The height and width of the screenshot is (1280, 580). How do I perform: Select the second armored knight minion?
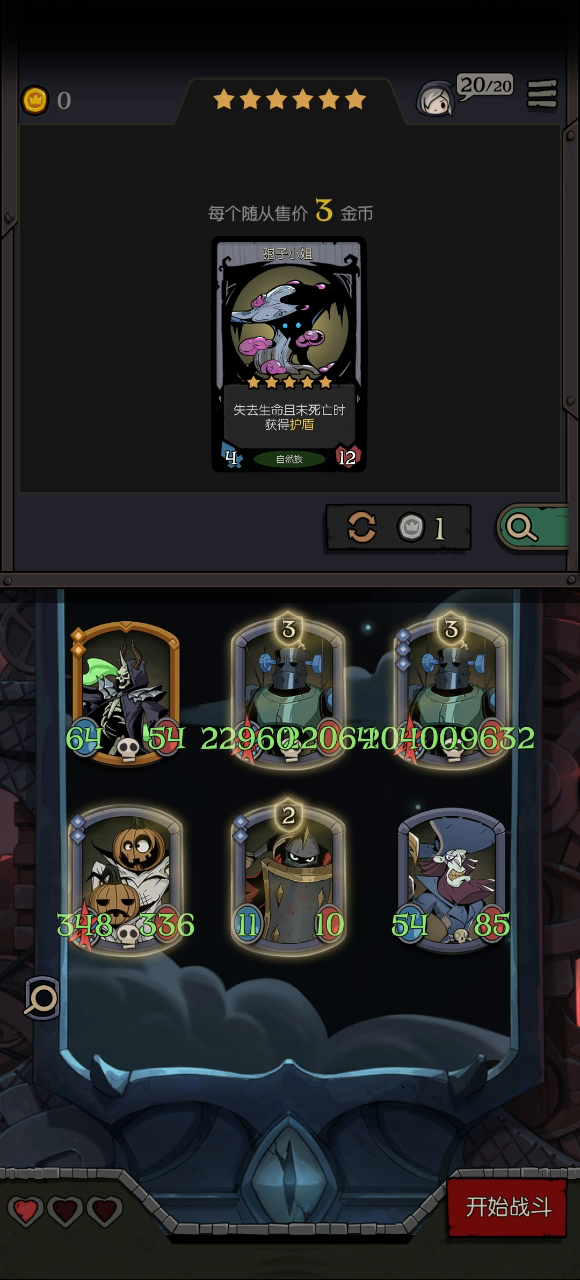452,690
